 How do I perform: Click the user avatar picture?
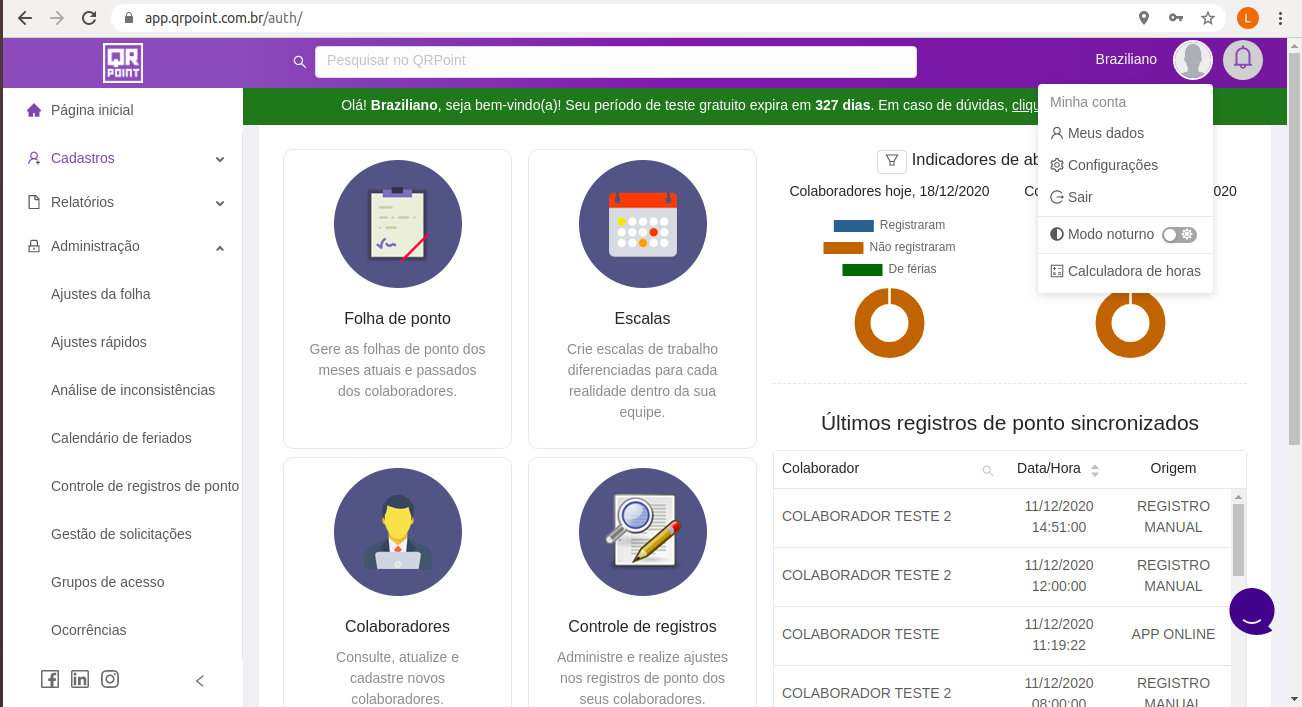pyautogui.click(x=1193, y=60)
